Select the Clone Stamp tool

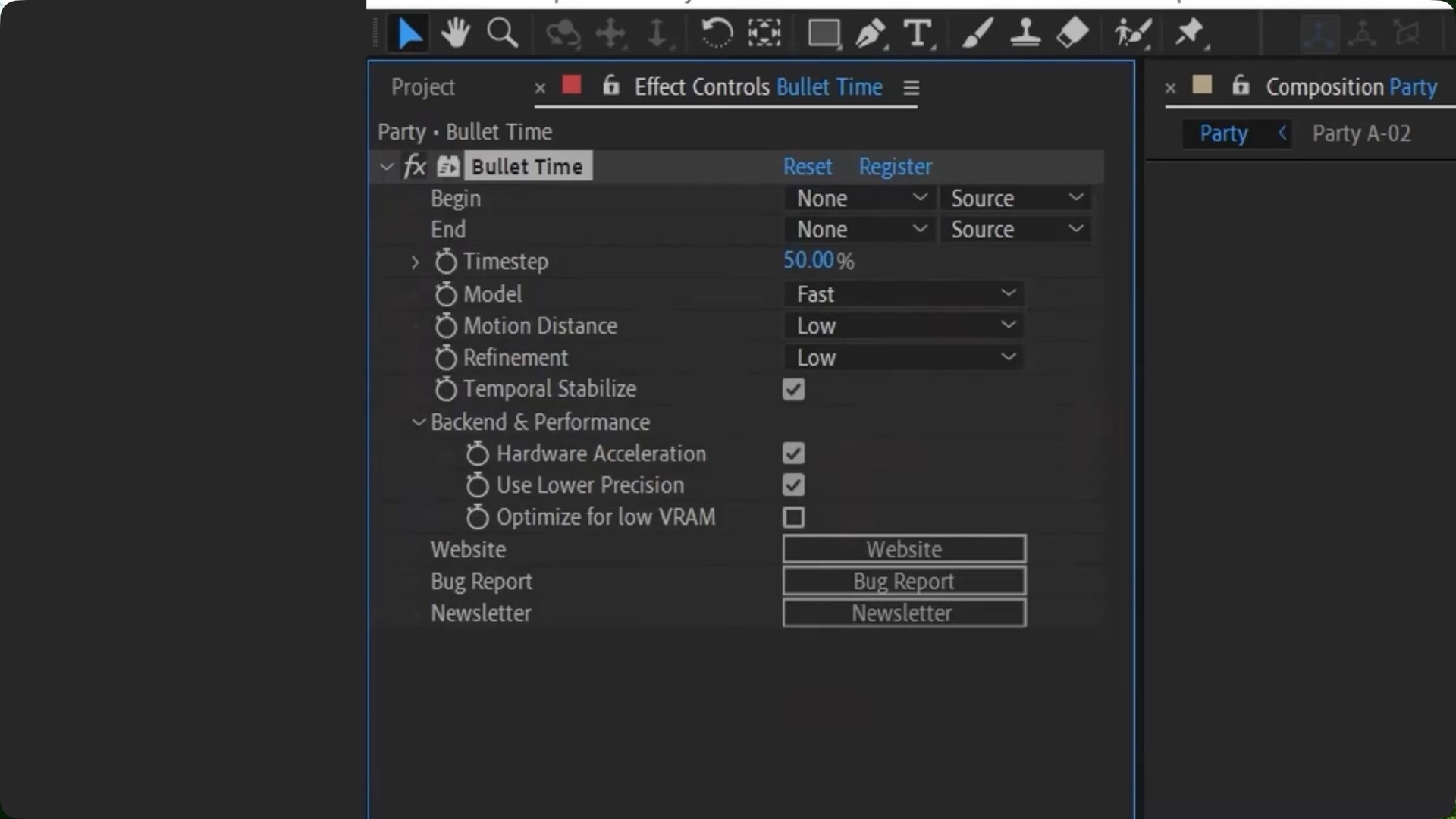pyautogui.click(x=1025, y=33)
